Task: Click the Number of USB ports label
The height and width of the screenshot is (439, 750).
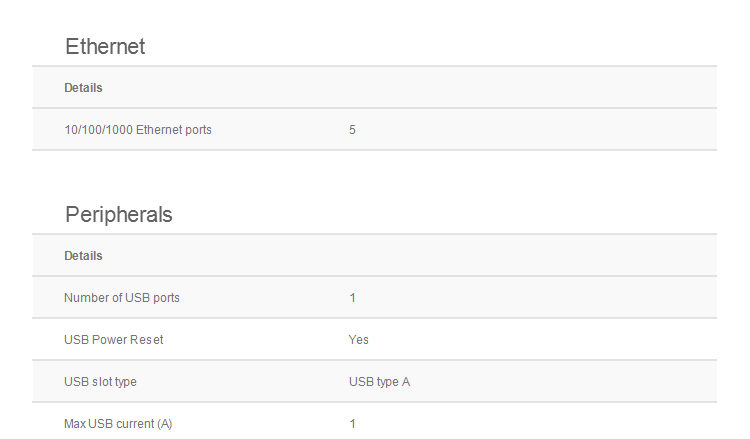Action: [x=122, y=298]
